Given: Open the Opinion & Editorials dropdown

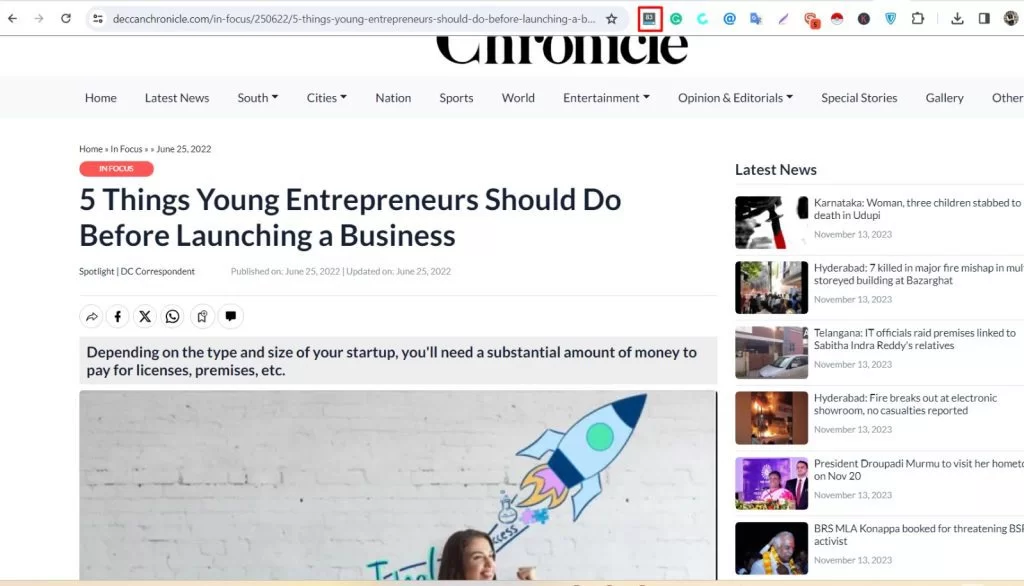Looking at the screenshot, I should coord(735,98).
